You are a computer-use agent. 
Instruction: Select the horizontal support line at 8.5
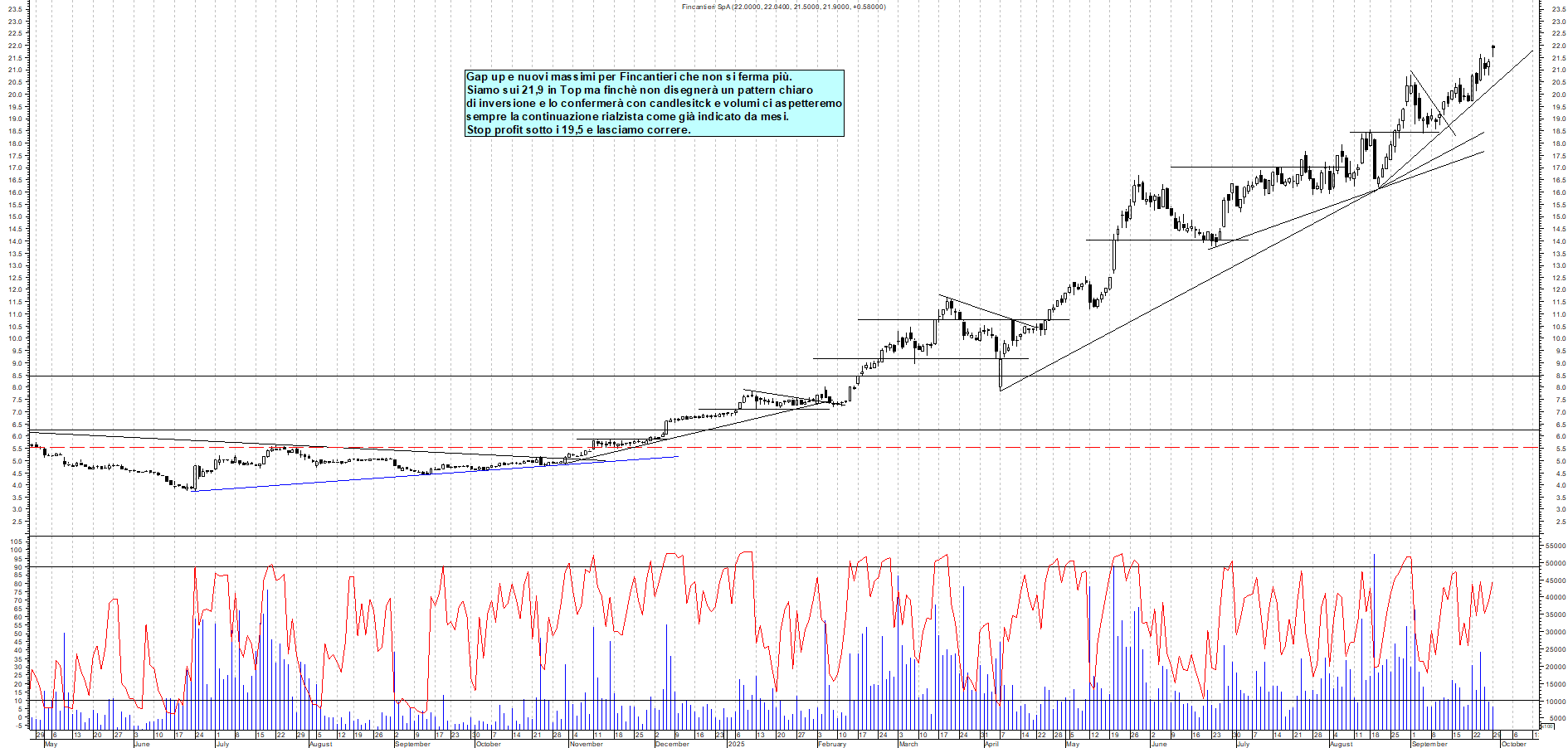point(498,376)
